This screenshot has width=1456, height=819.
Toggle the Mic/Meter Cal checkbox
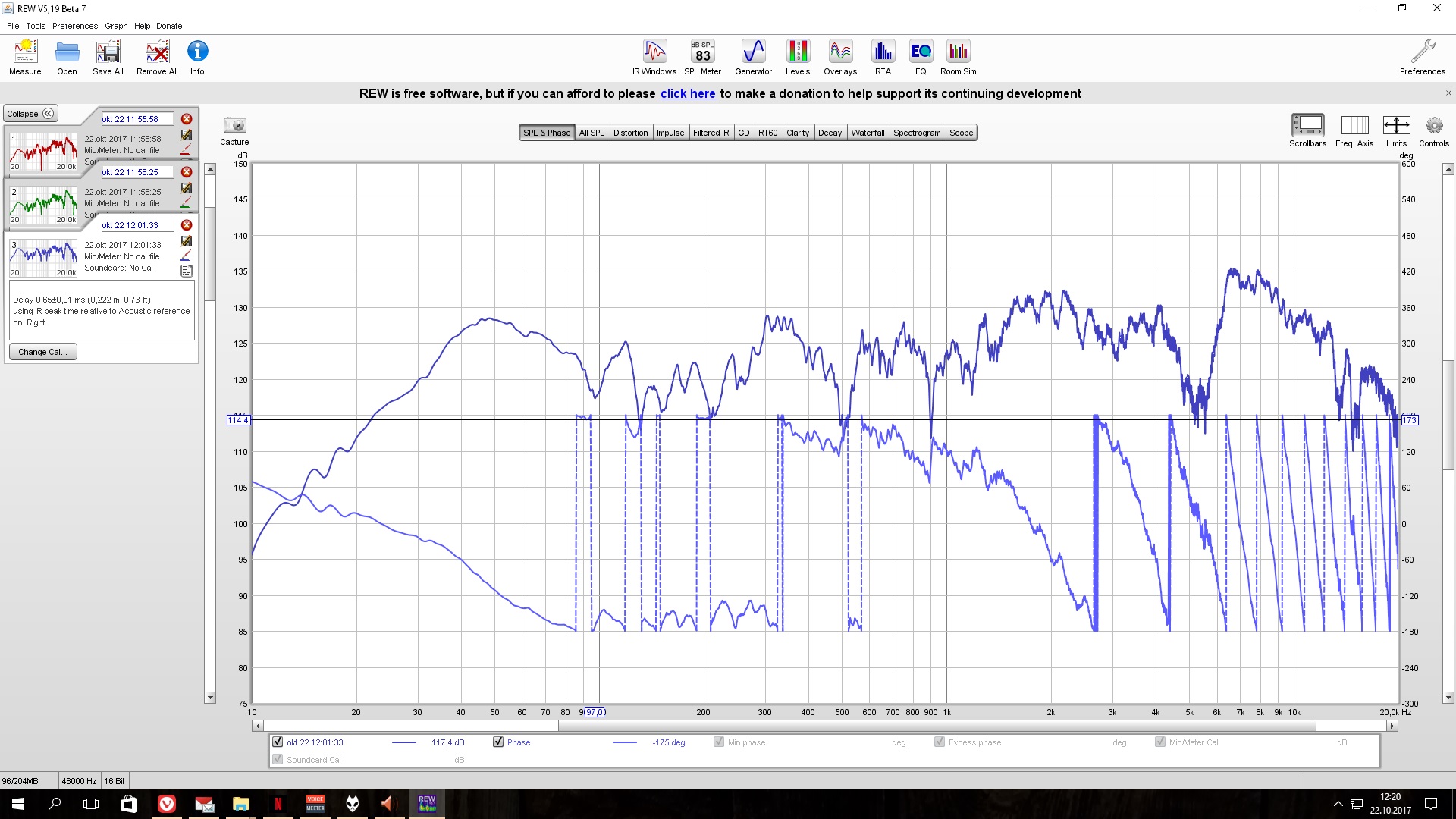click(1160, 742)
